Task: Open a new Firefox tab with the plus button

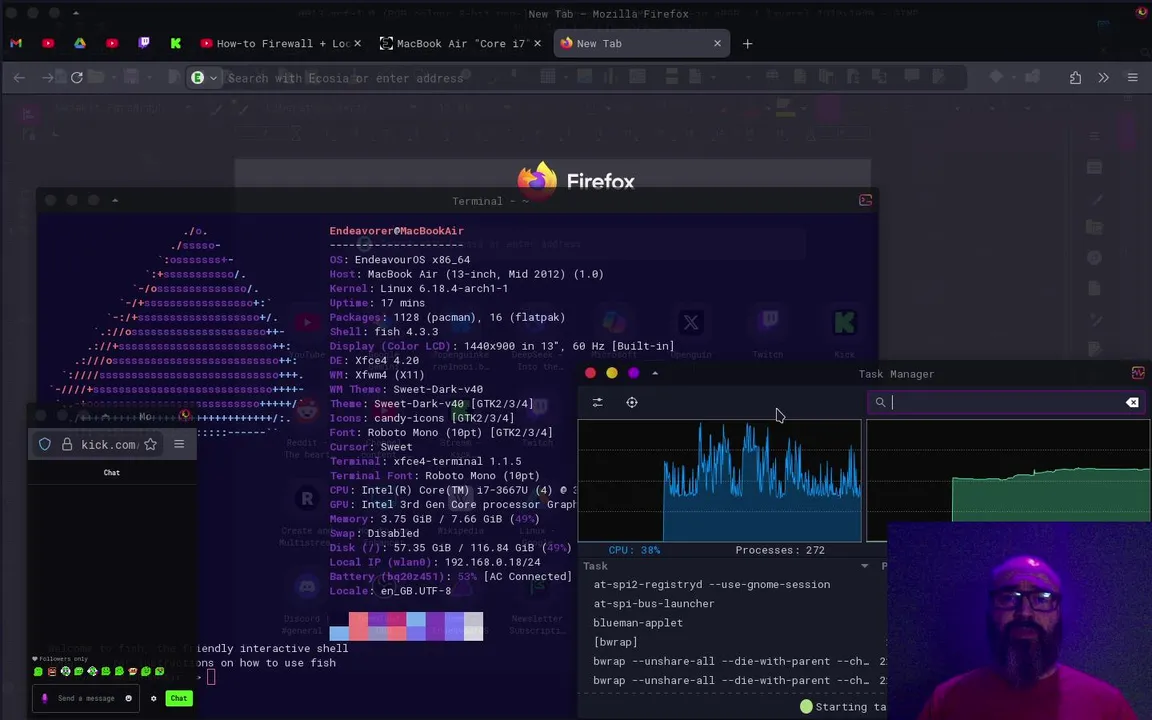Action: [747, 43]
